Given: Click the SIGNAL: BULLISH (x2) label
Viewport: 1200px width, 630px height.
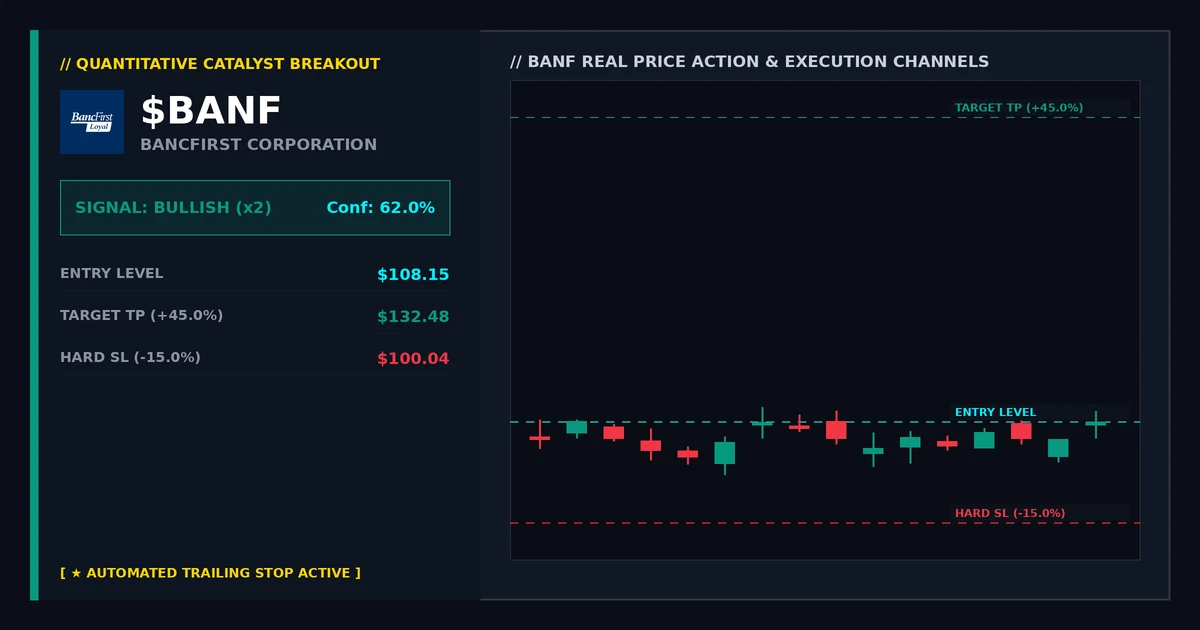Looking at the screenshot, I should tap(173, 208).
